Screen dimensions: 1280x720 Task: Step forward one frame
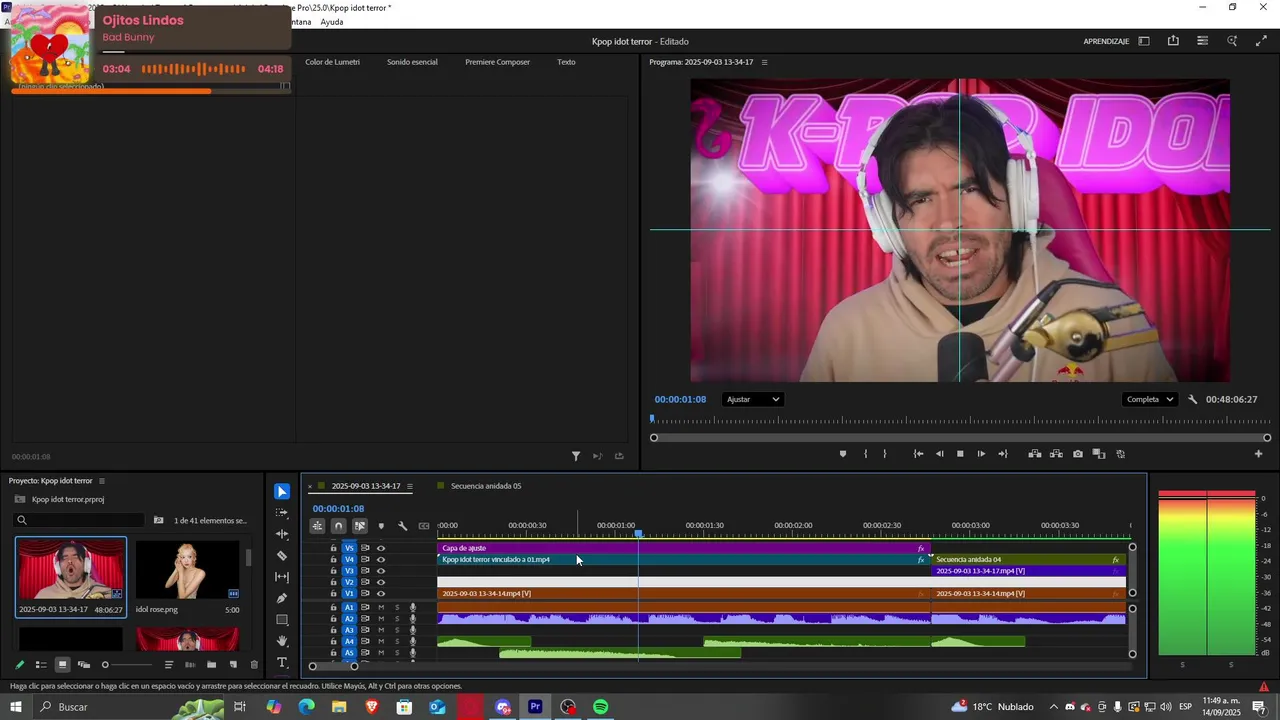click(x=981, y=454)
